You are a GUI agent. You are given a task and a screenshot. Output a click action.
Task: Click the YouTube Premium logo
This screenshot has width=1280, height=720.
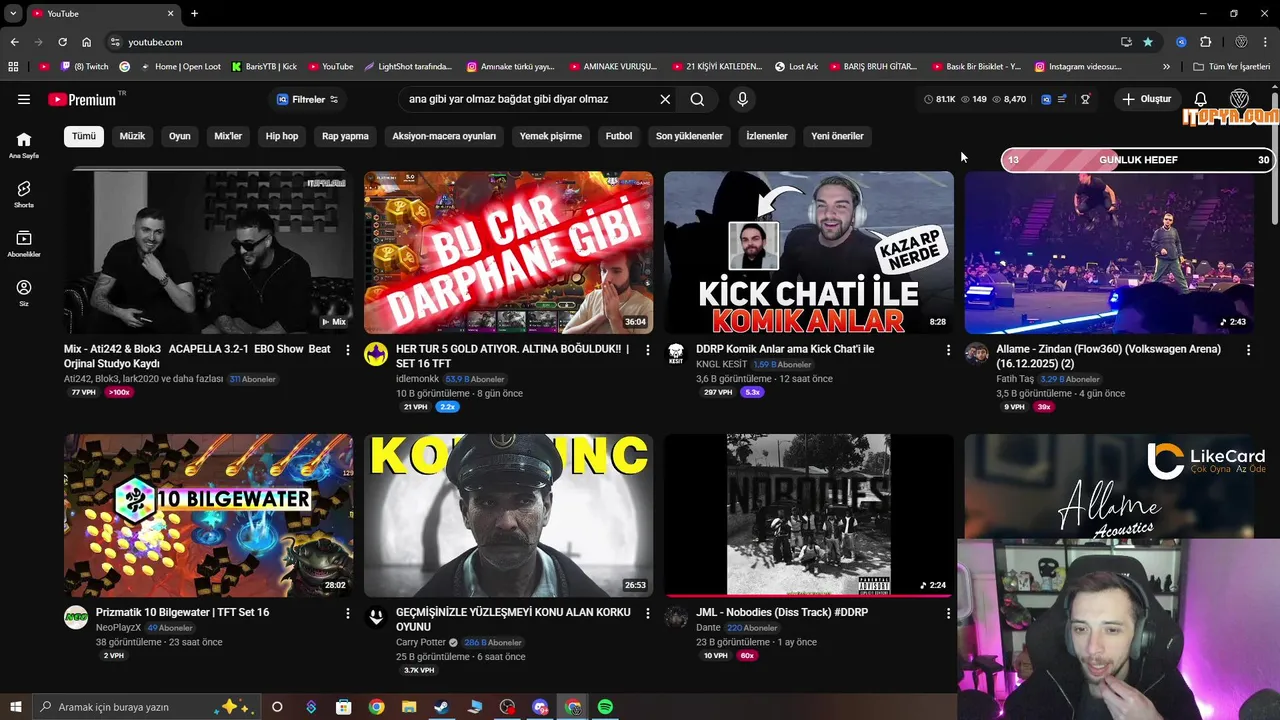[x=82, y=99]
